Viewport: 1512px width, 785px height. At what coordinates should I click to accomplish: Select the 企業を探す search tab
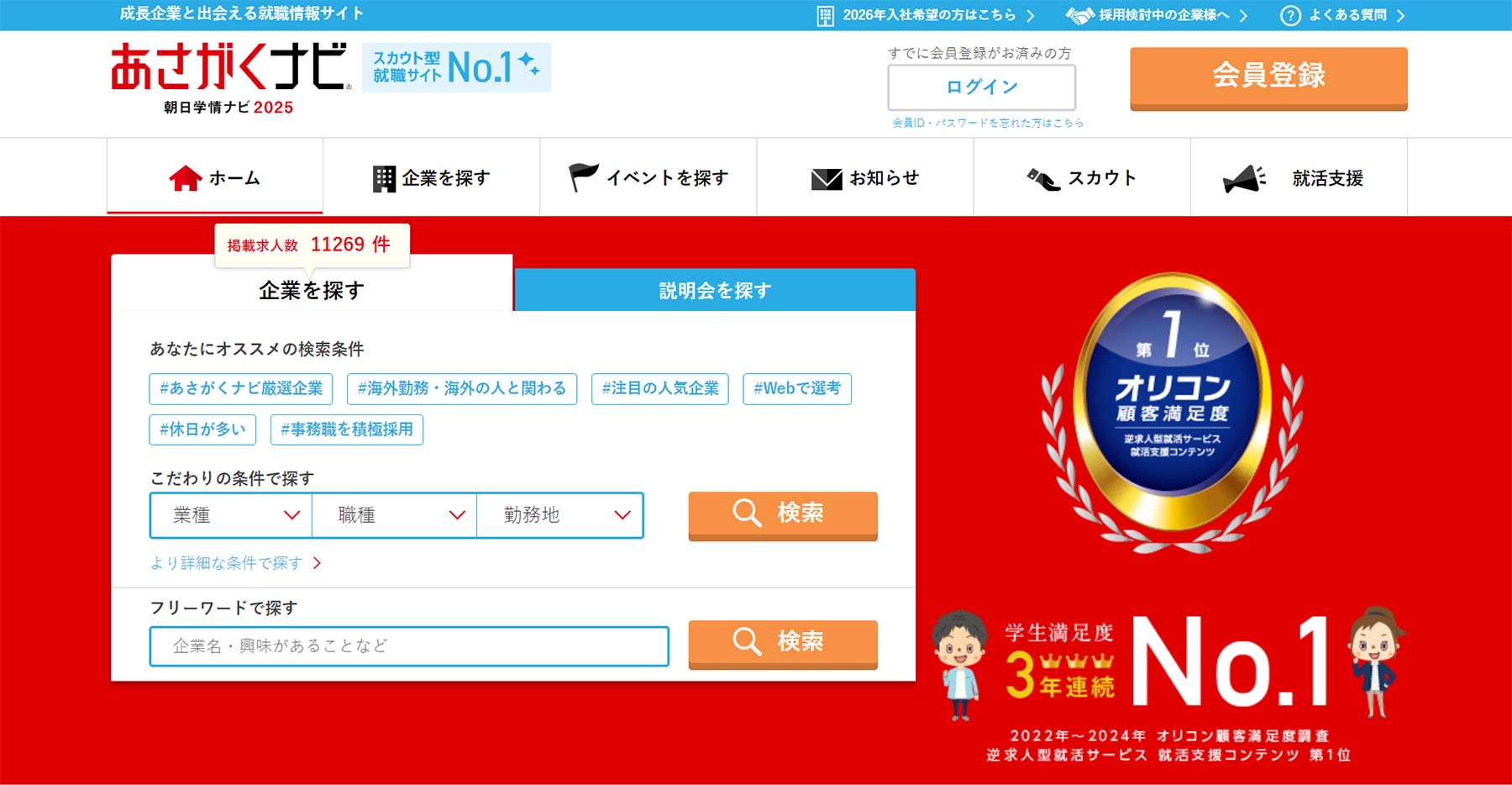tap(312, 290)
